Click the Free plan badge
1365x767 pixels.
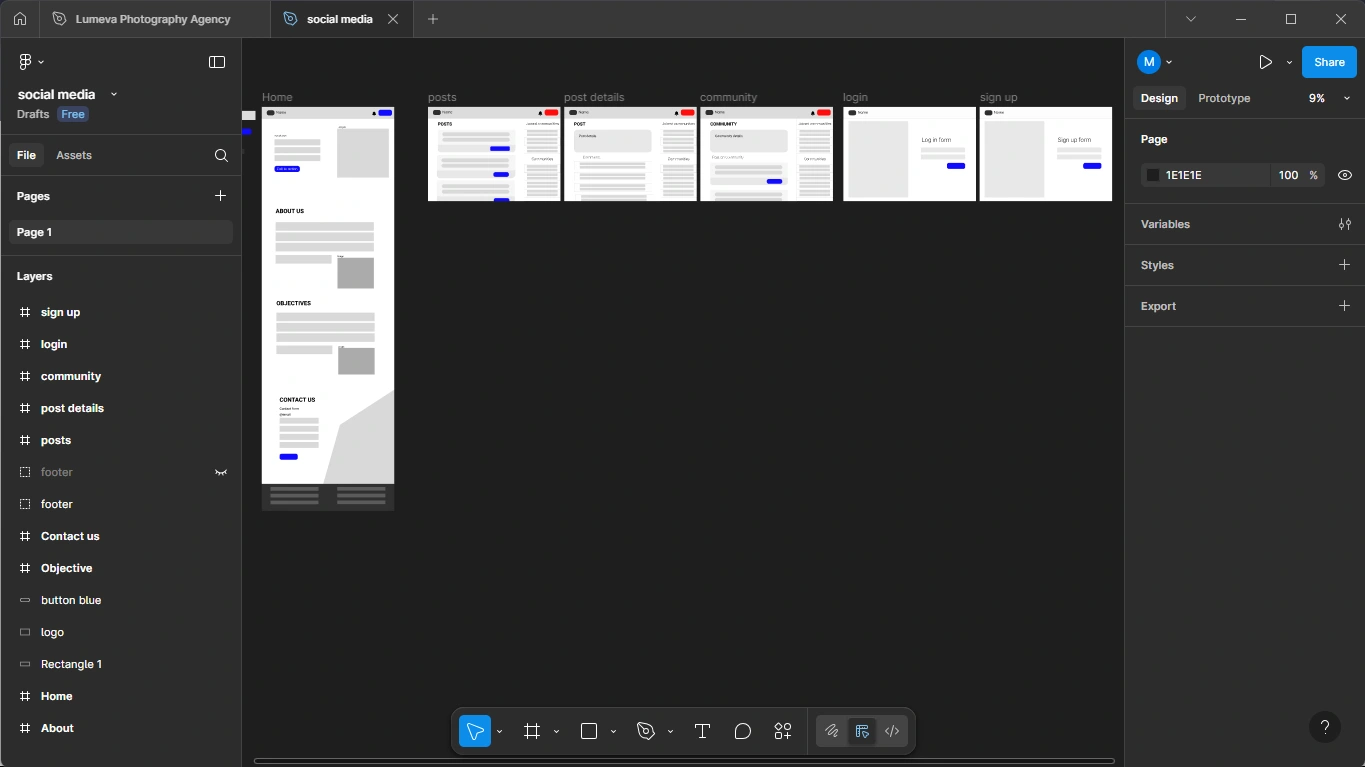pos(73,114)
